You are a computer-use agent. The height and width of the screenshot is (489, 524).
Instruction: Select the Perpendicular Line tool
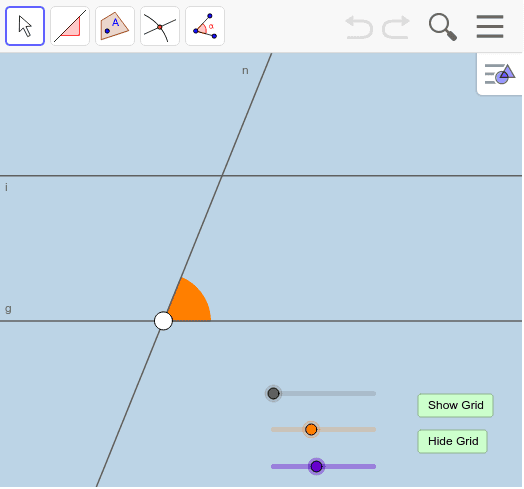pyautogui.click(x=70, y=26)
